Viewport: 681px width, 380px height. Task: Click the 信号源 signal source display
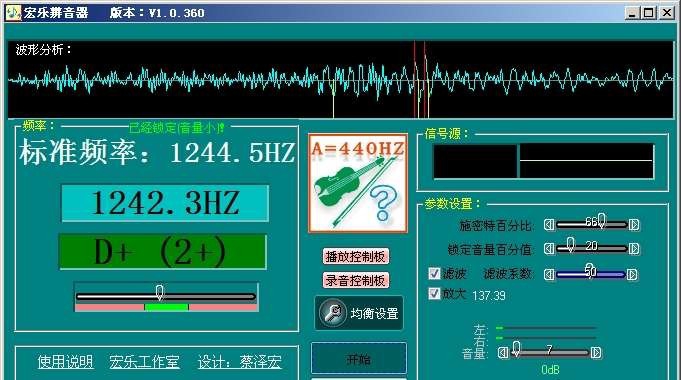click(x=543, y=161)
